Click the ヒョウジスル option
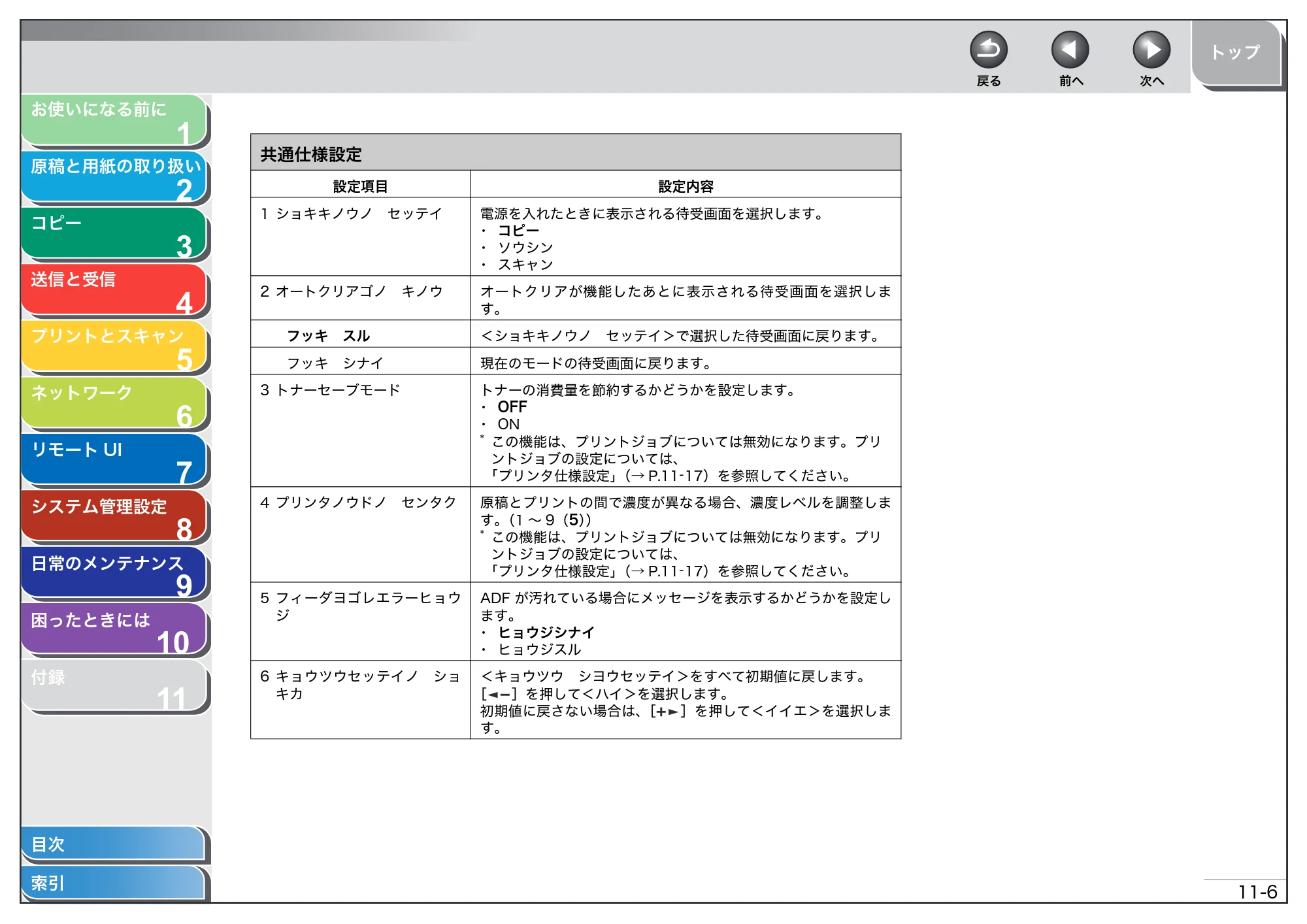The width and height of the screenshot is (1307, 924). point(540,650)
